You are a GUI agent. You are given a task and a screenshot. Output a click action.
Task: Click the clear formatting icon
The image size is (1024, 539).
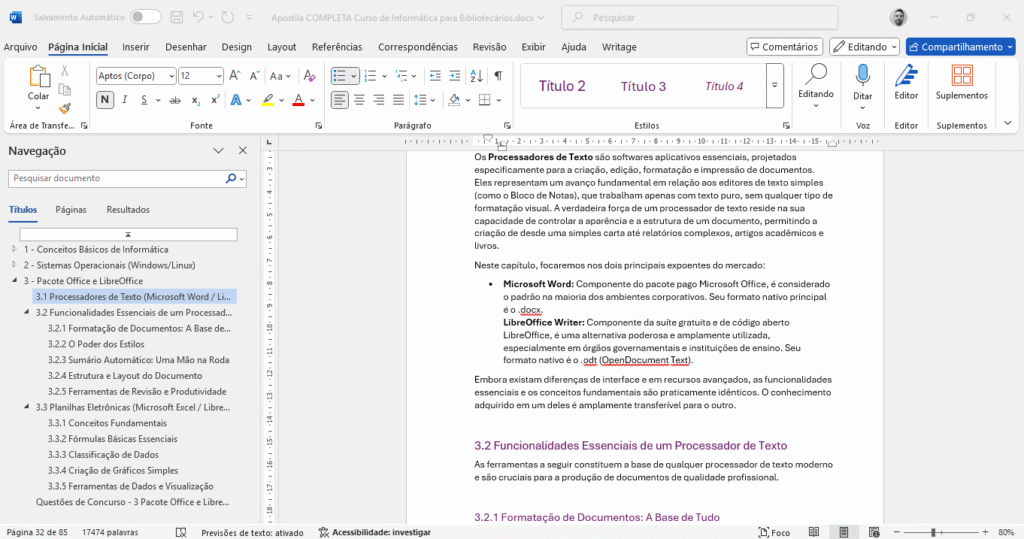310,76
